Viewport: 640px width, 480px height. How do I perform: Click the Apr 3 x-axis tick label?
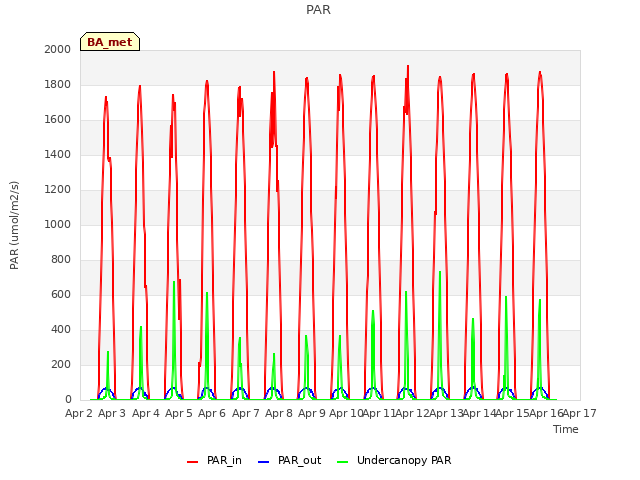(x=112, y=413)
